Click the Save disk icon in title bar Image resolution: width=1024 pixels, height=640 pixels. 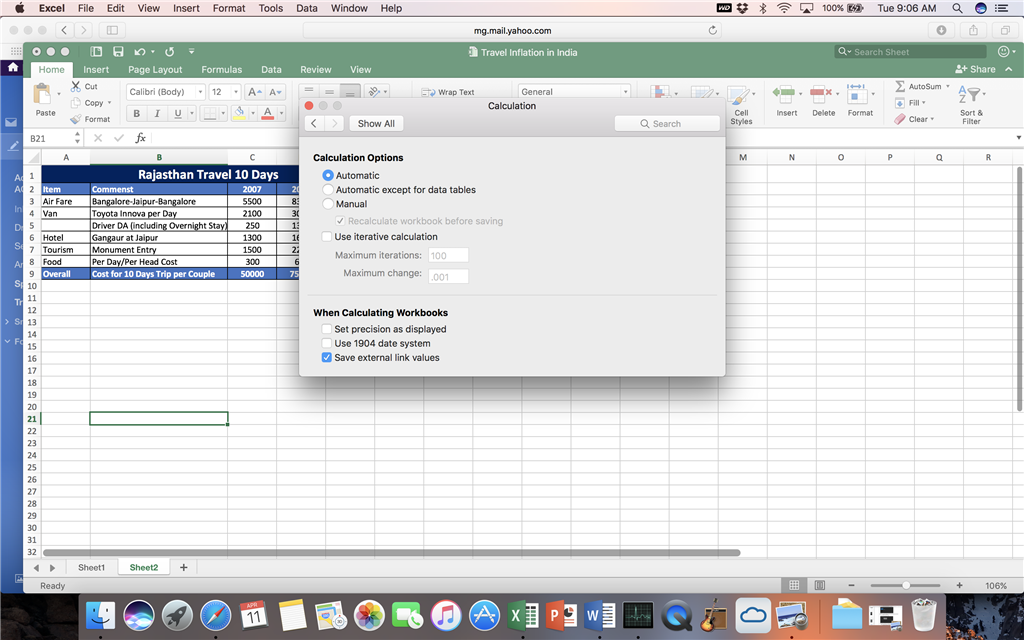[x=118, y=52]
